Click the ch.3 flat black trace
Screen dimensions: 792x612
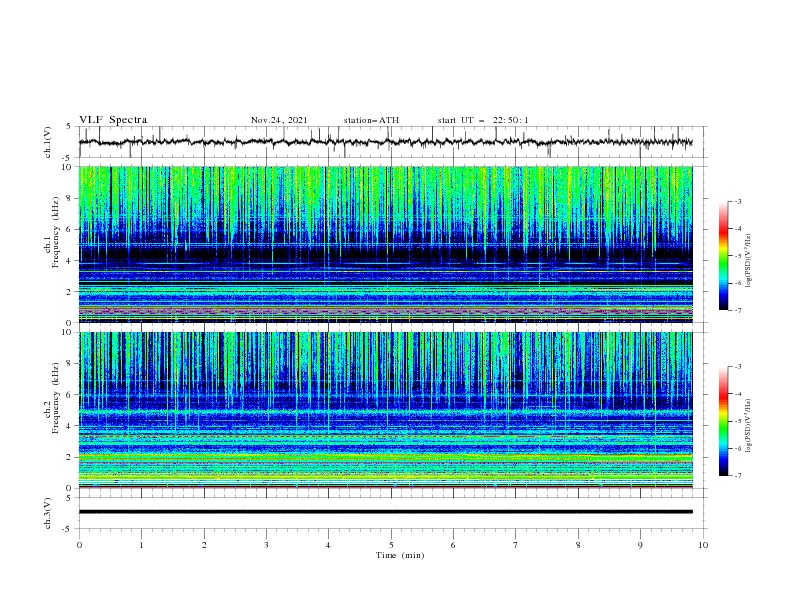tap(386, 512)
